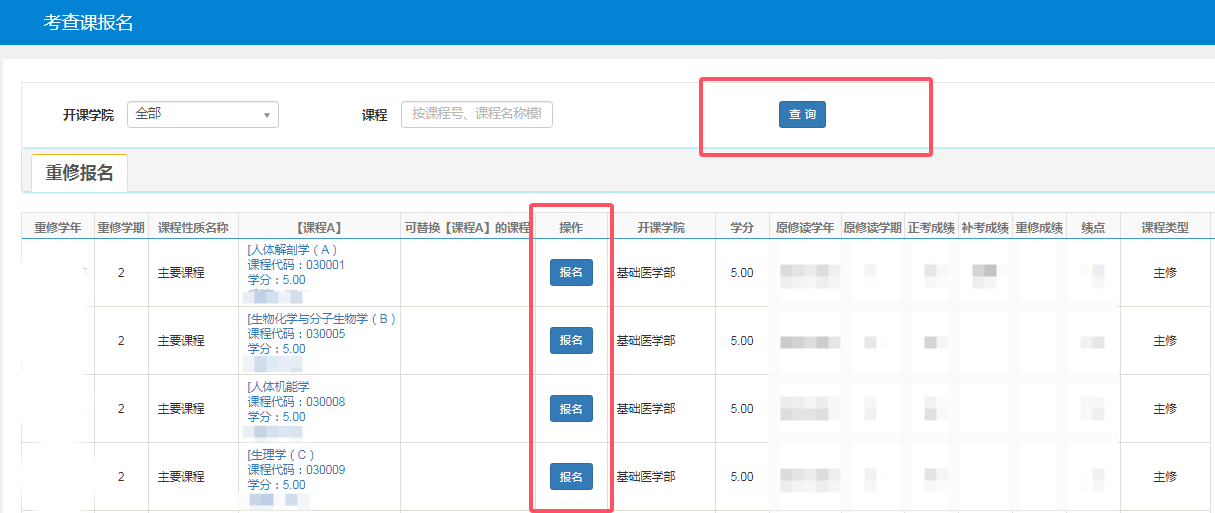Switch to the 重修报名 tab

tap(79, 173)
